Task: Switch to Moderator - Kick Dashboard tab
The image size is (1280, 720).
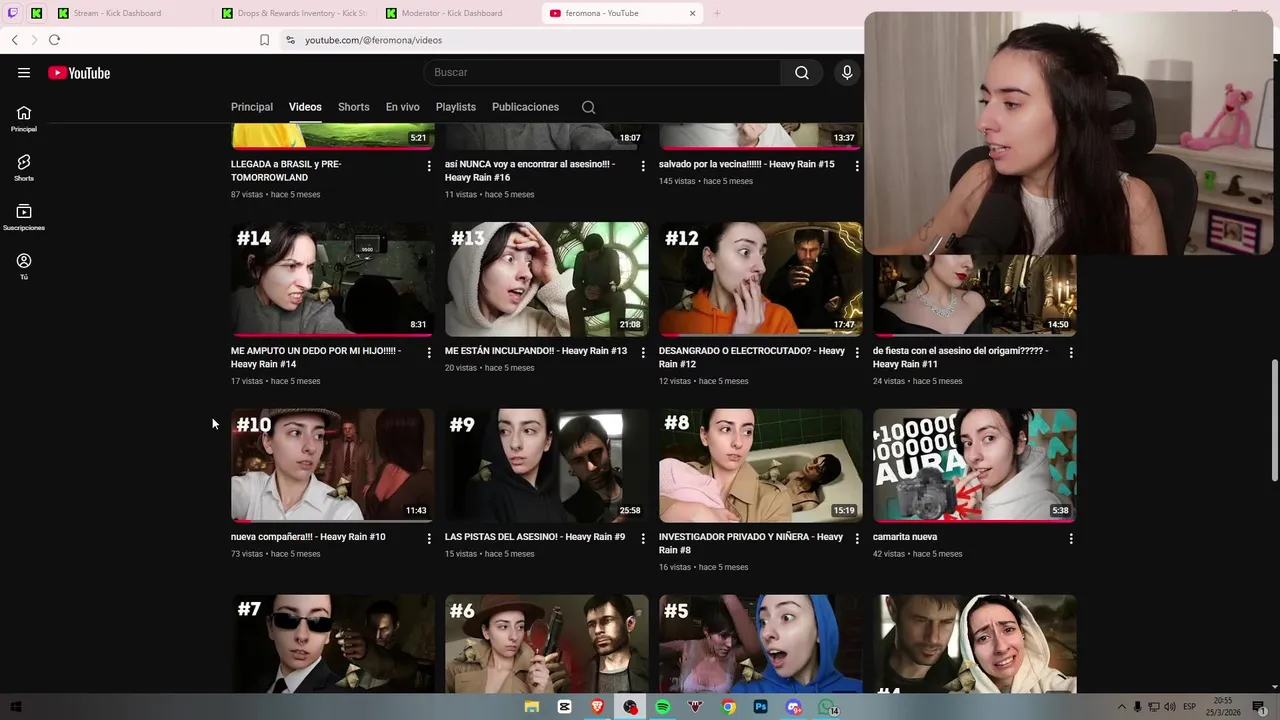Action: (458, 13)
